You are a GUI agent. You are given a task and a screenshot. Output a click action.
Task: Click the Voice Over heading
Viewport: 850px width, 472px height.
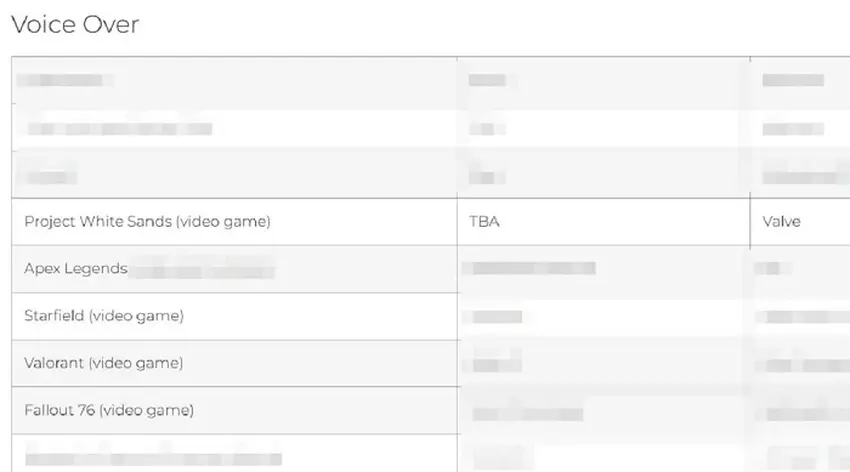(x=74, y=24)
